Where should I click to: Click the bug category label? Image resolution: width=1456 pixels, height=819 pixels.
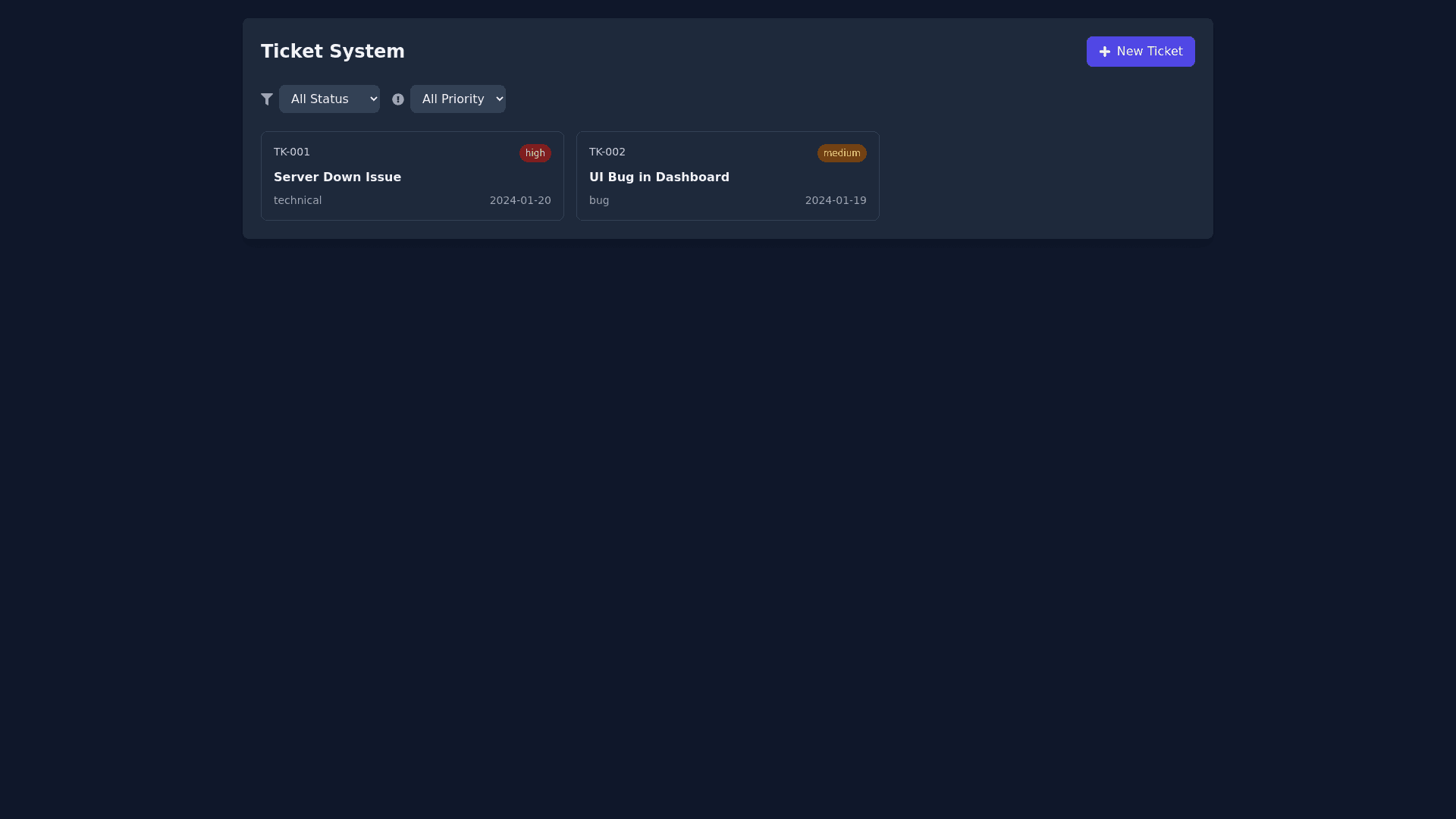pyautogui.click(x=599, y=201)
